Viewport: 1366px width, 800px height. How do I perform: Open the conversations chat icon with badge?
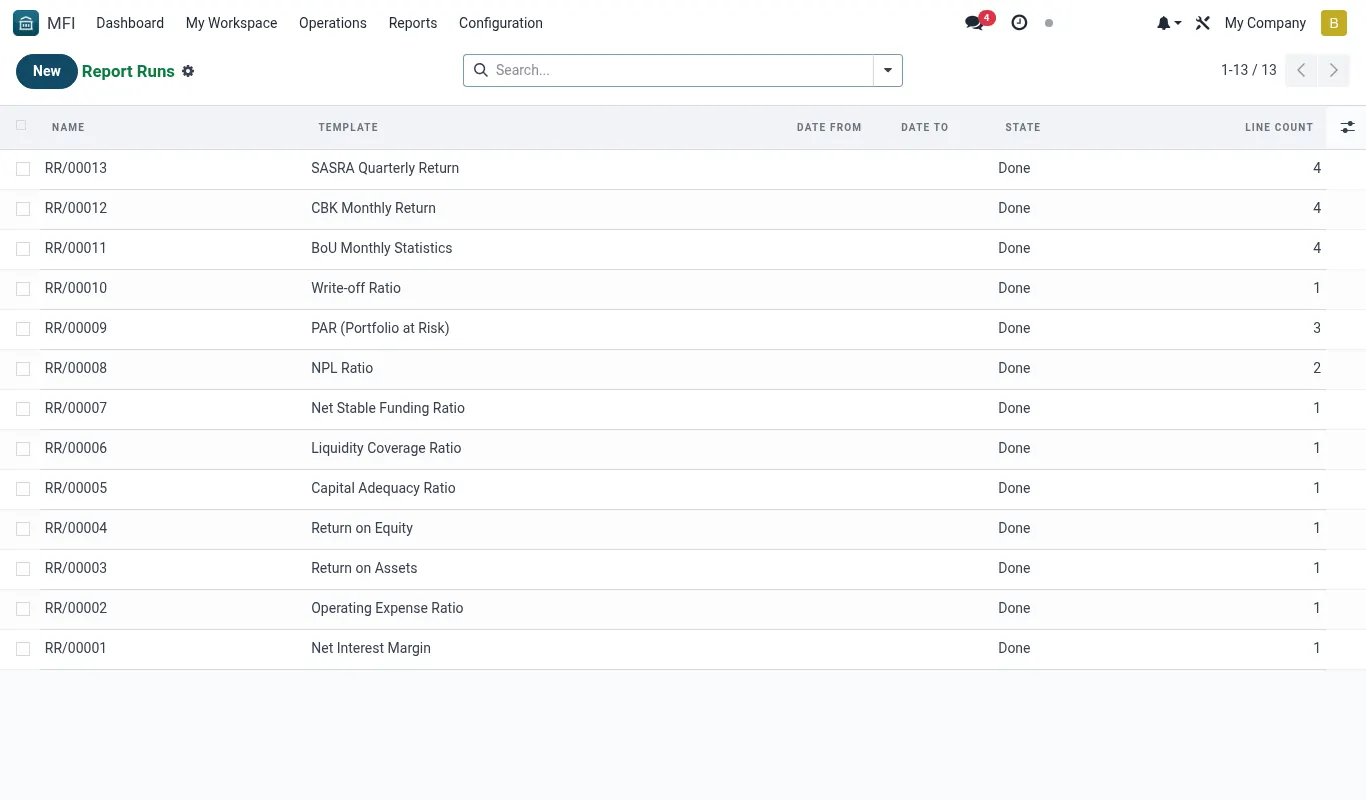pos(977,22)
